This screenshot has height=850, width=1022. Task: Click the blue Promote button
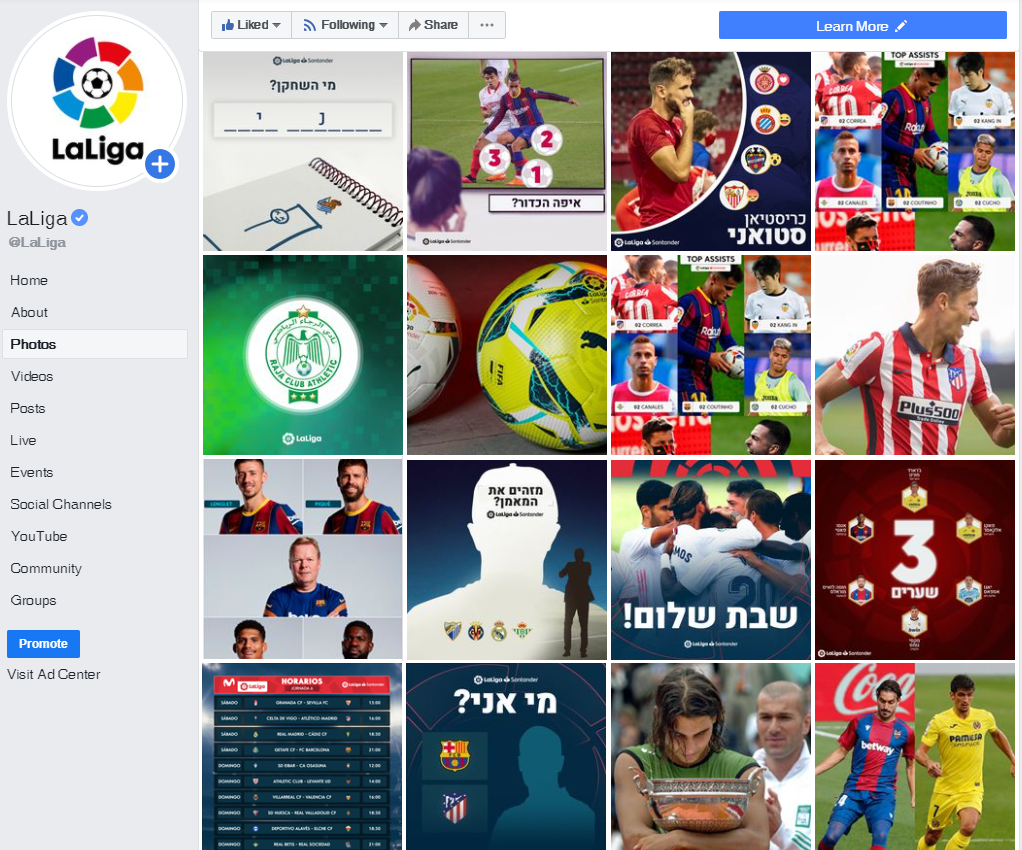click(44, 644)
